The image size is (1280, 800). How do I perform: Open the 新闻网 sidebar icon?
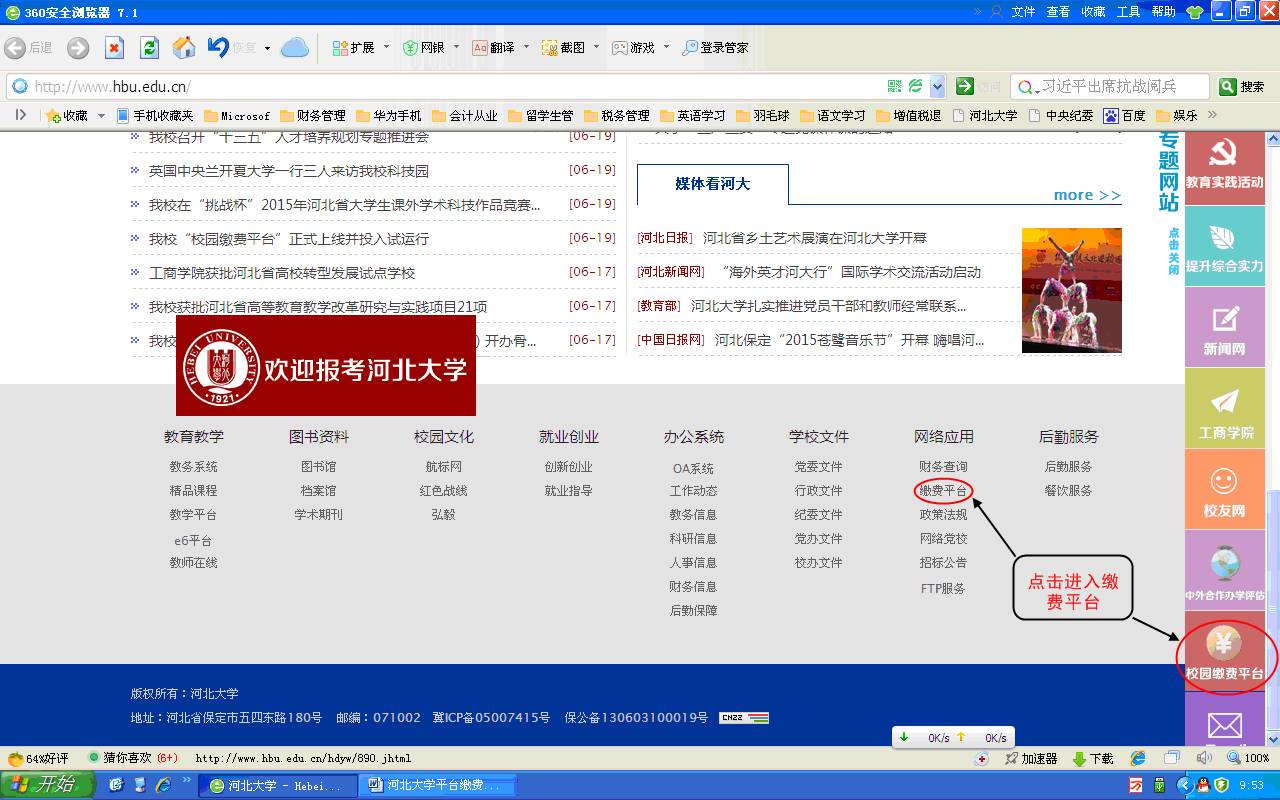click(1225, 328)
